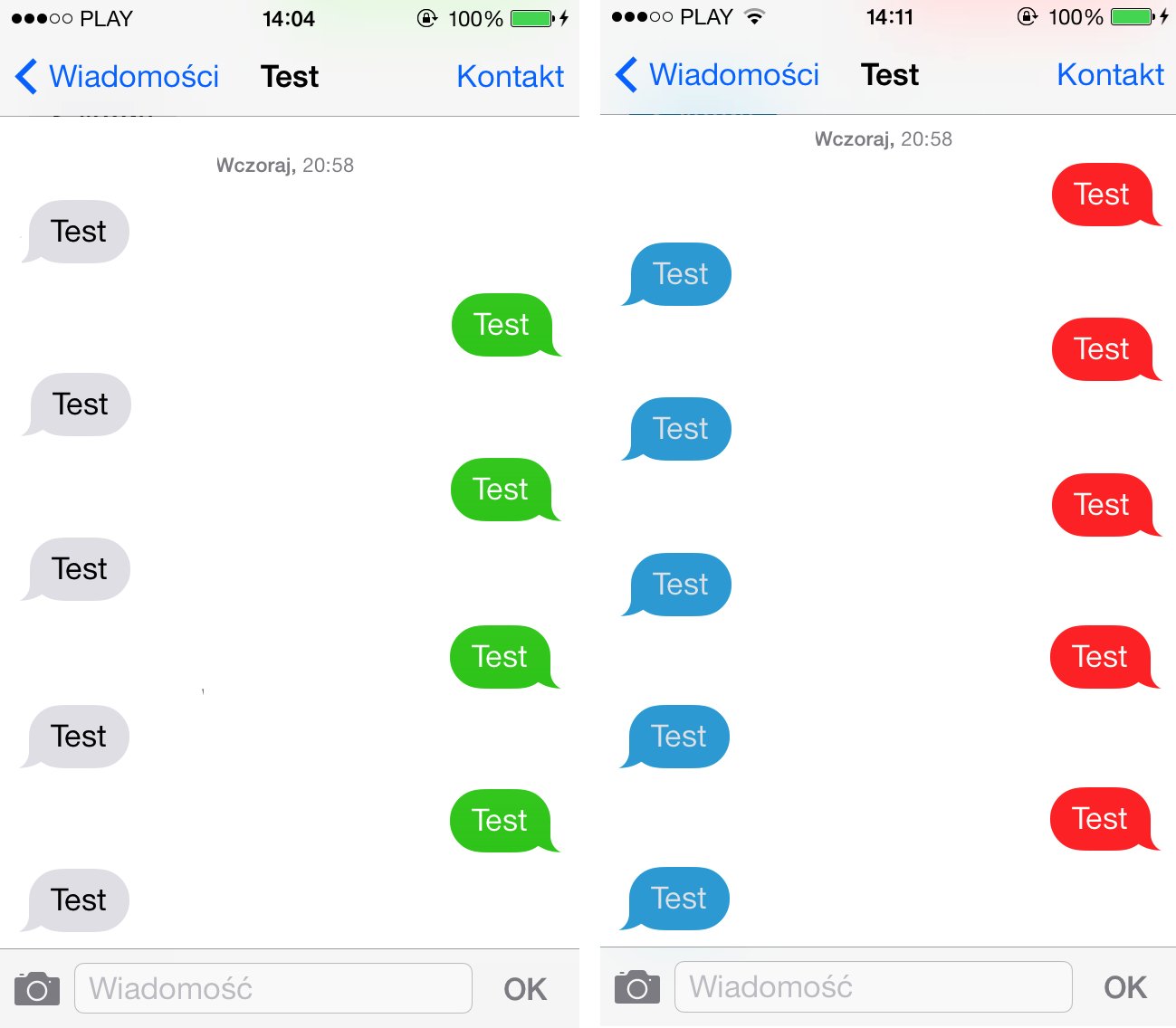This screenshot has height=1028, width=1176.
Task: Focus the Wiadomość field in the green-bubble conversation
Action: pyautogui.click(x=272, y=988)
